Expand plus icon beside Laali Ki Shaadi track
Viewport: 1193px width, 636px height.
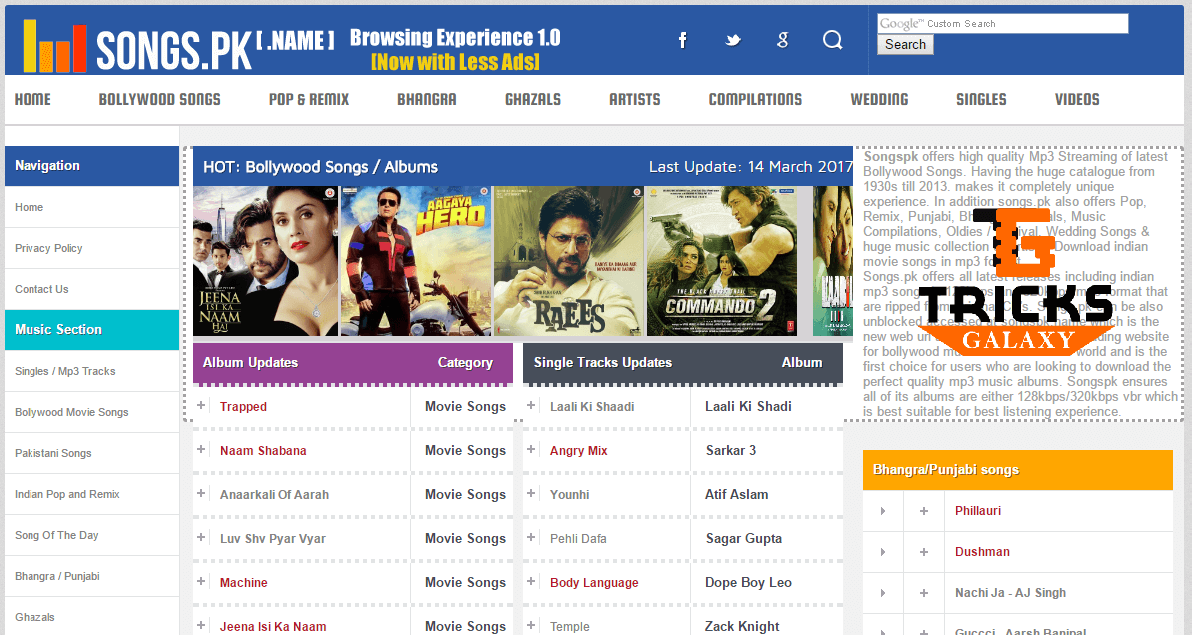point(531,405)
